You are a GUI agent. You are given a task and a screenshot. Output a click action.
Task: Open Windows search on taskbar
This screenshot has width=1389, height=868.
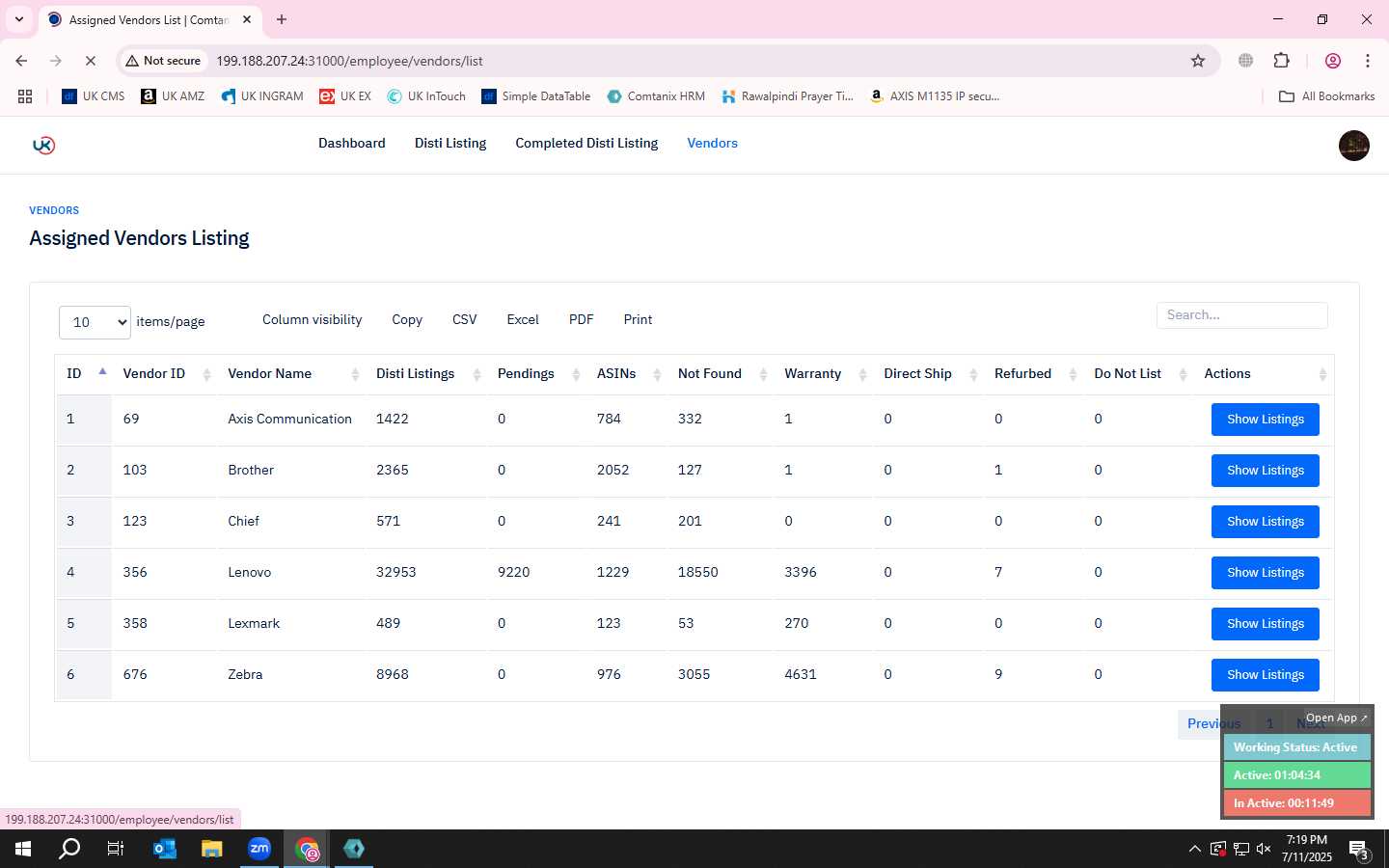pyautogui.click(x=69, y=849)
